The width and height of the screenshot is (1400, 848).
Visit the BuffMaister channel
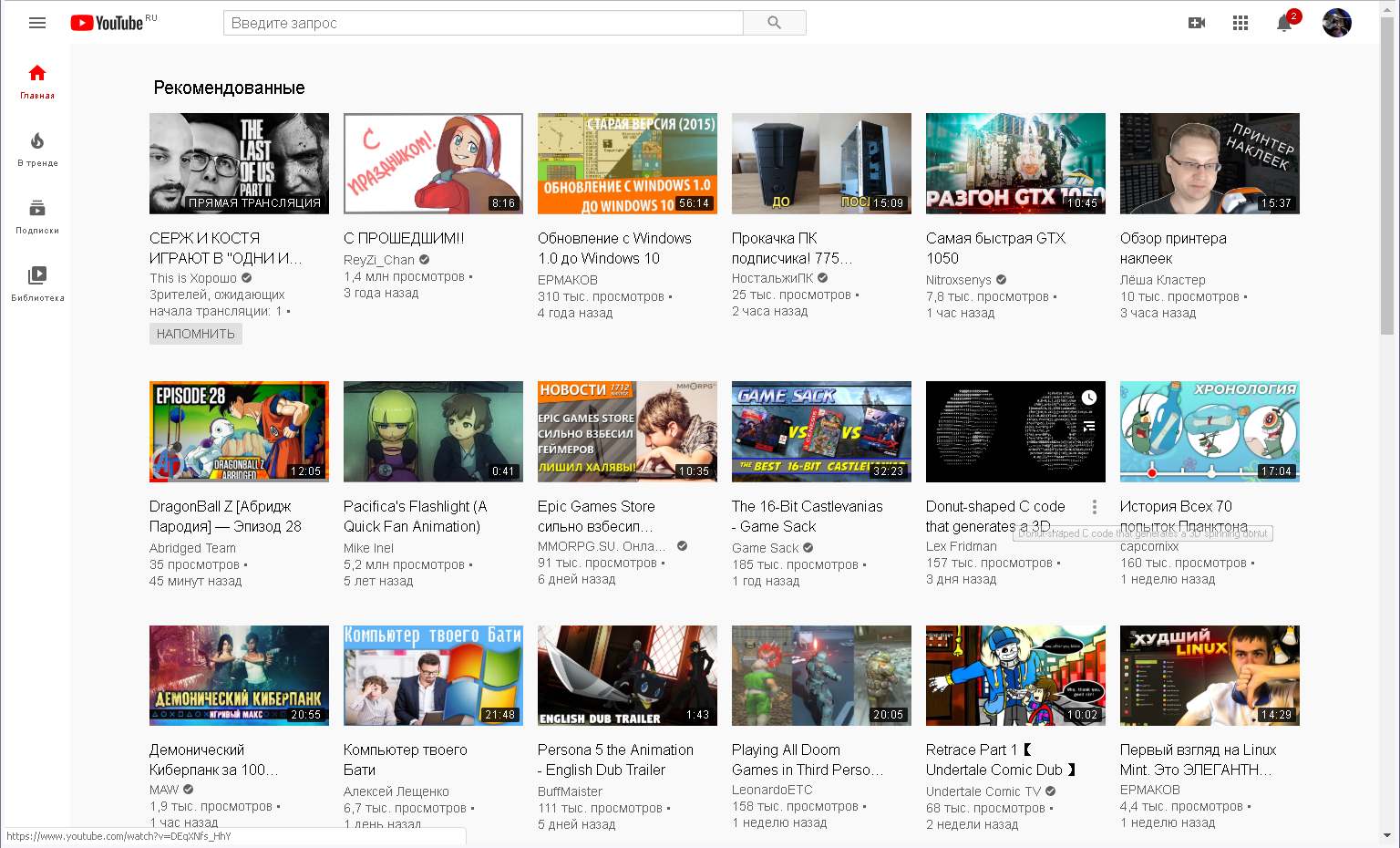(x=570, y=791)
